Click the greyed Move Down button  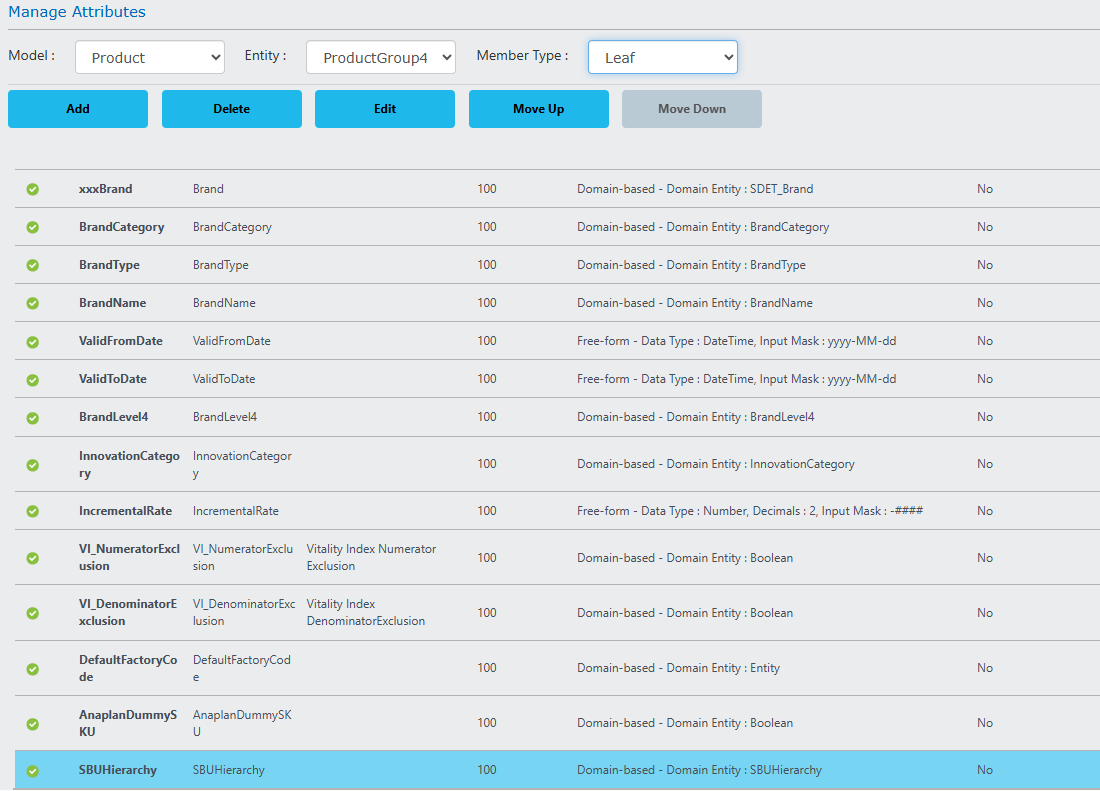[x=692, y=109]
